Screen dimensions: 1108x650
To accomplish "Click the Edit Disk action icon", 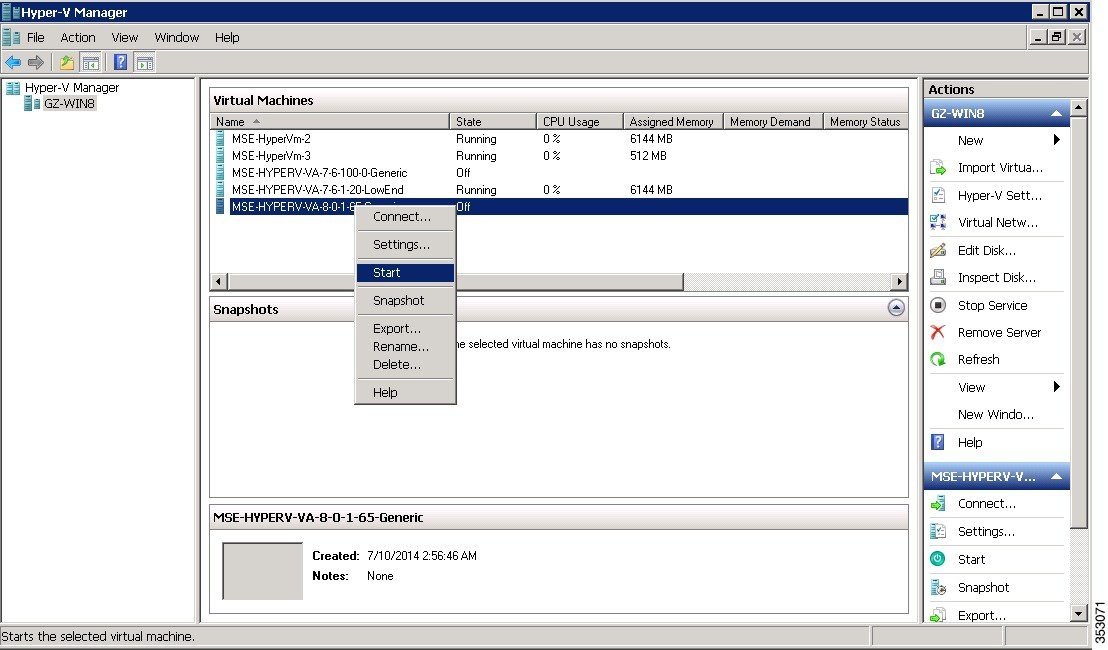I will coord(937,250).
